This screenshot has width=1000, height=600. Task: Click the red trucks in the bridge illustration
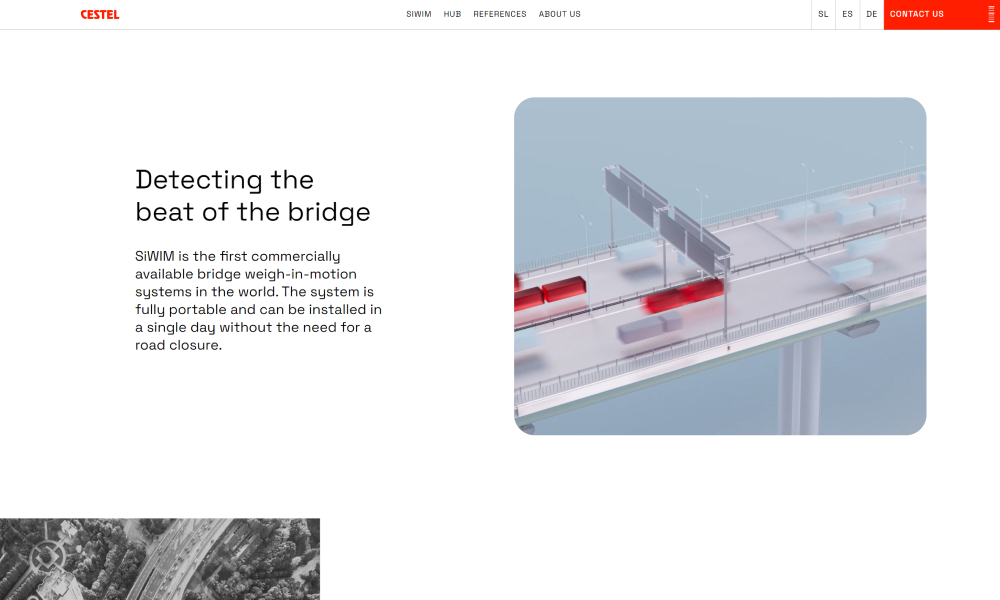coord(684,294)
